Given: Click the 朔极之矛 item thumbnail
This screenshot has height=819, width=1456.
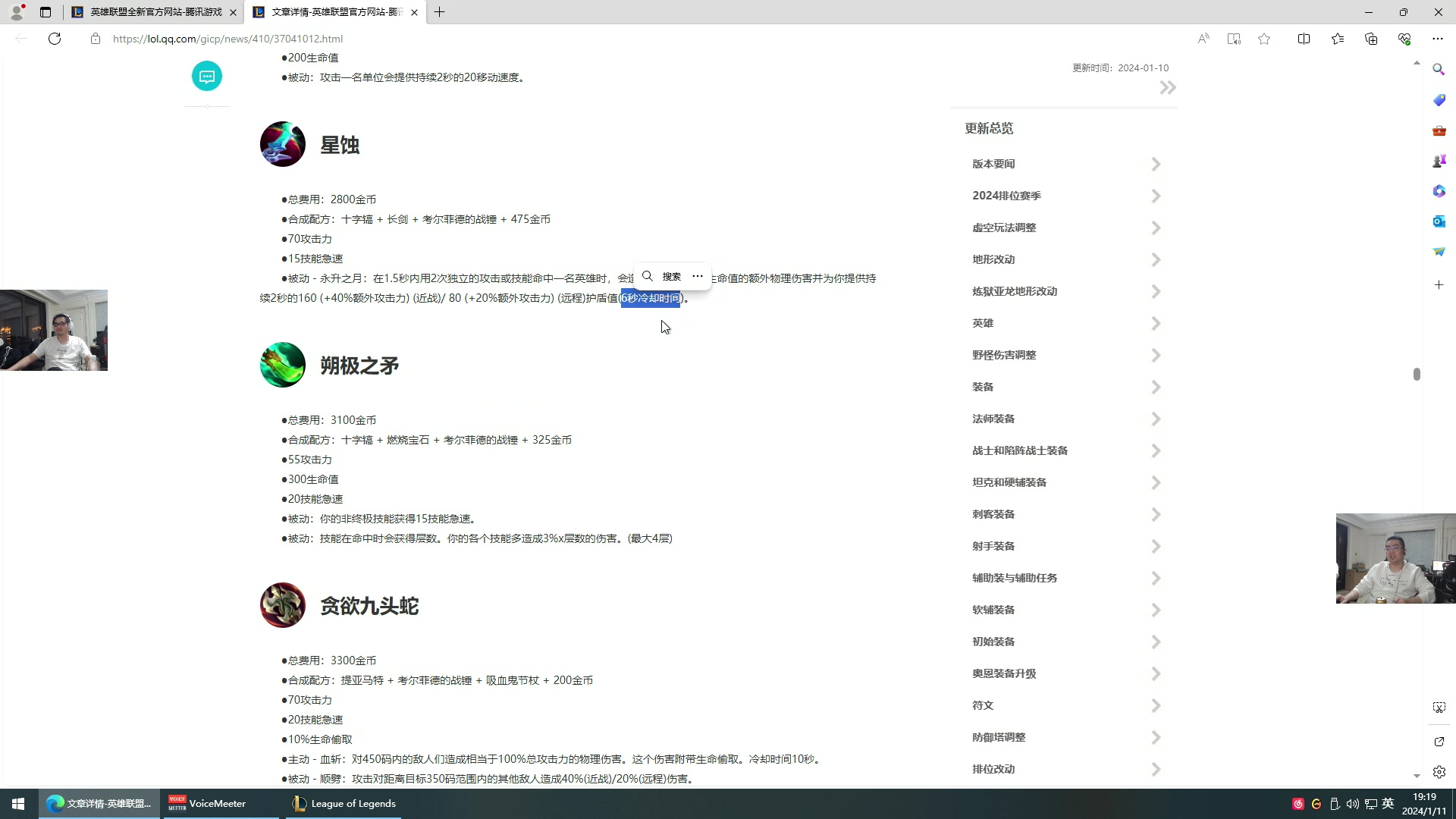Looking at the screenshot, I should click(282, 365).
